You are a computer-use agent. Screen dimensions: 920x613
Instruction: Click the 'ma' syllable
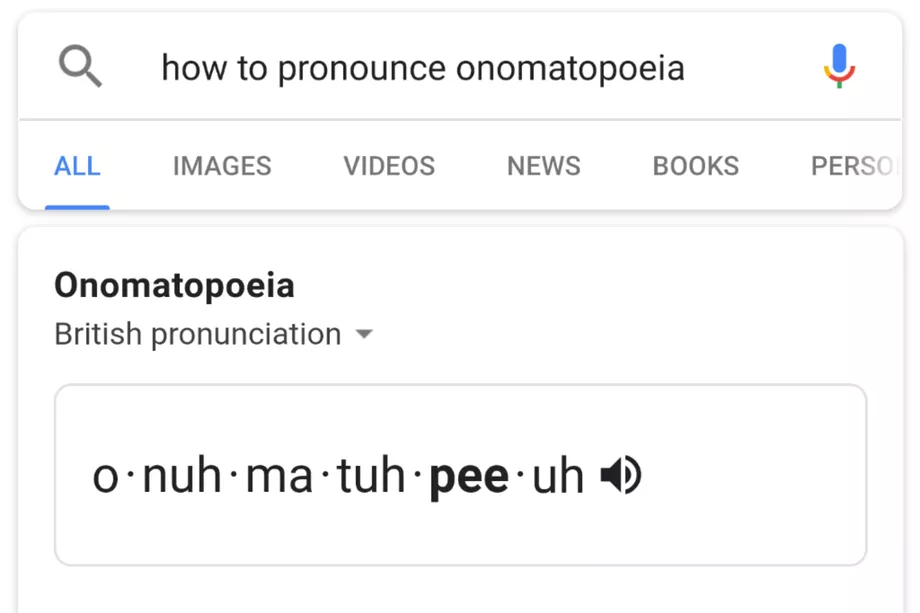[280, 477]
